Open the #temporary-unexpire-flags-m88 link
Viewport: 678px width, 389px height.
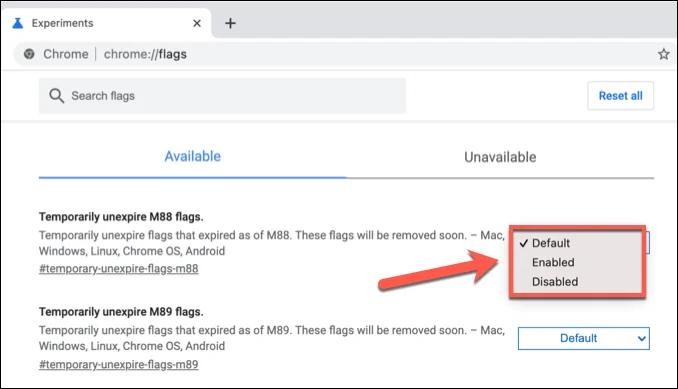tap(118, 269)
